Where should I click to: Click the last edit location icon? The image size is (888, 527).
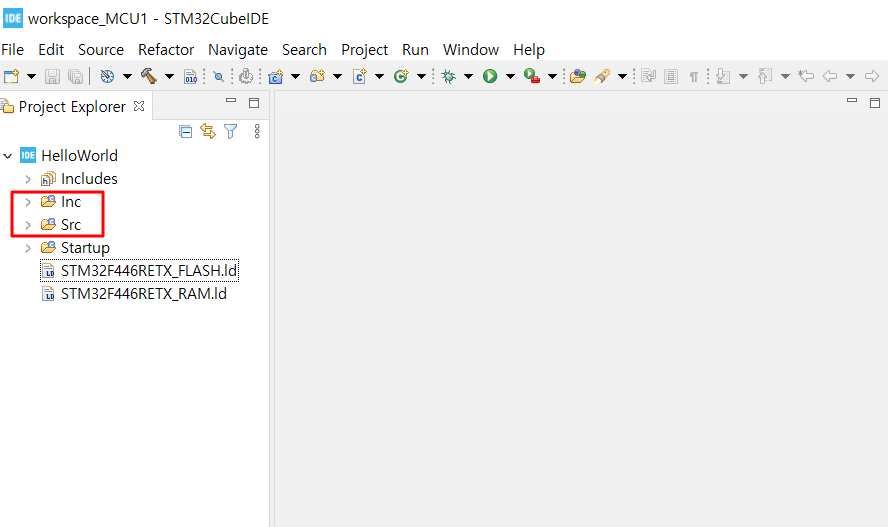pos(806,76)
